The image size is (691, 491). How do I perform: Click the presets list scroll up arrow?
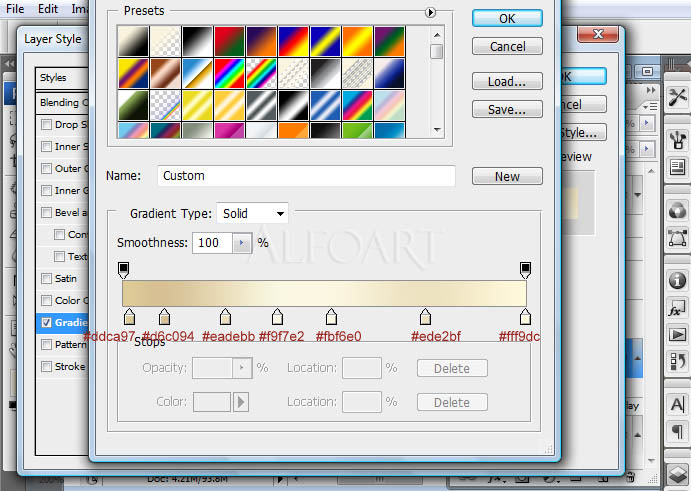(437, 35)
